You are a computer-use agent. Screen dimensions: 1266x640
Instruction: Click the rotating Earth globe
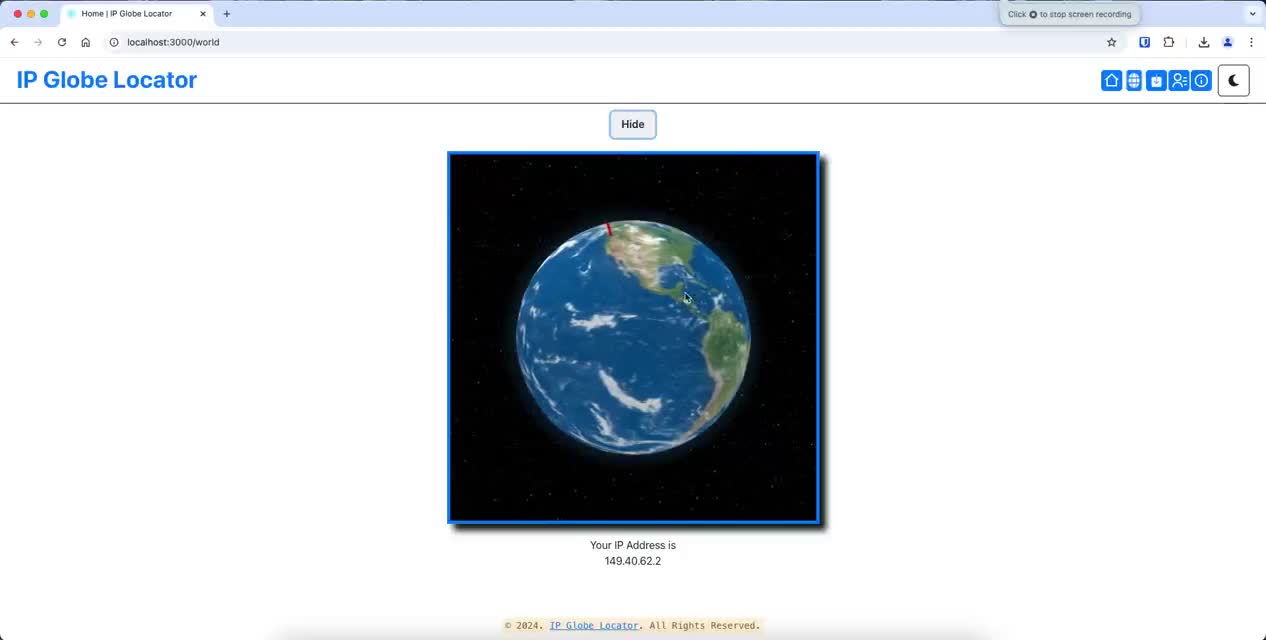coord(633,337)
